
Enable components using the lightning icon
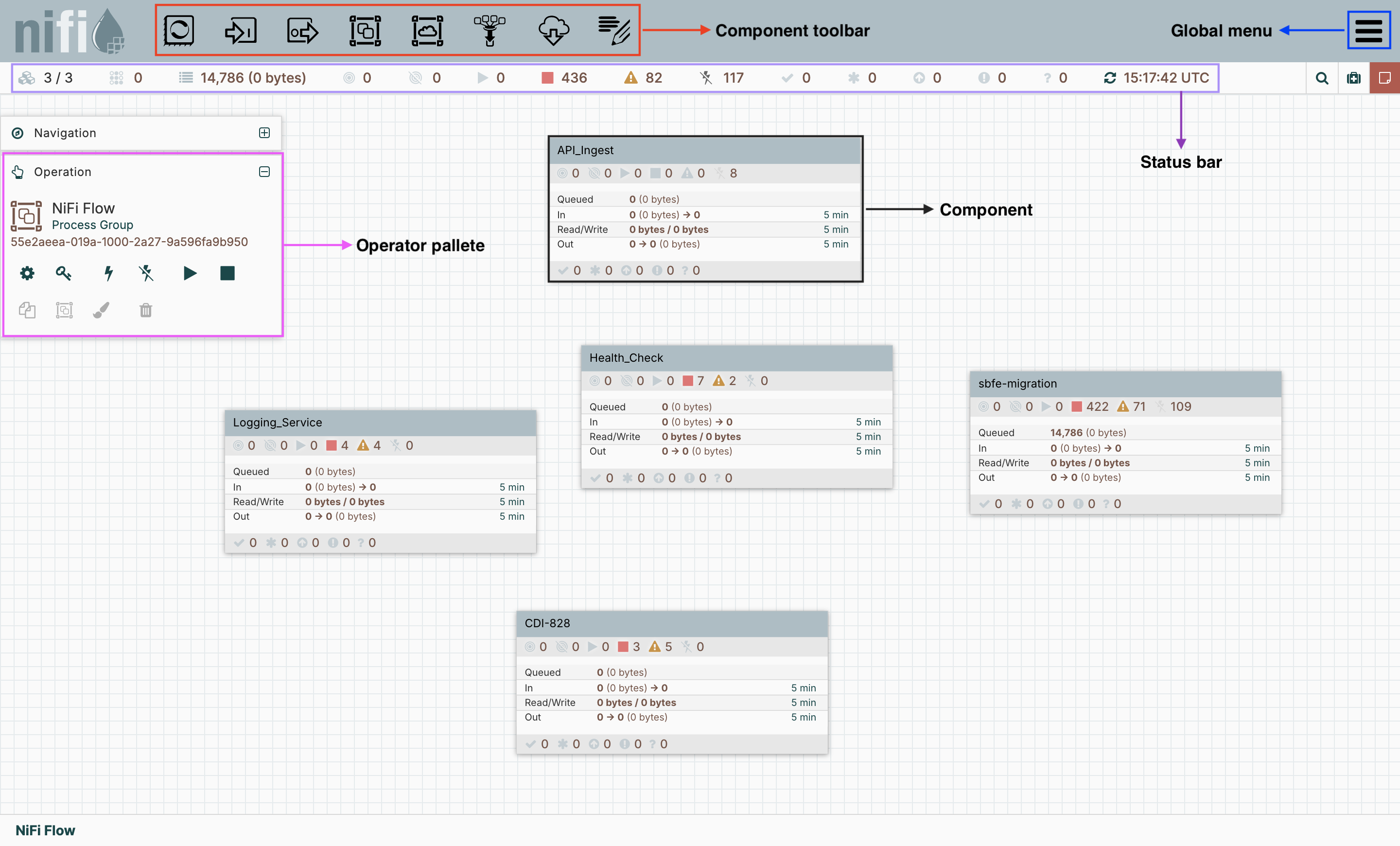coord(108,273)
